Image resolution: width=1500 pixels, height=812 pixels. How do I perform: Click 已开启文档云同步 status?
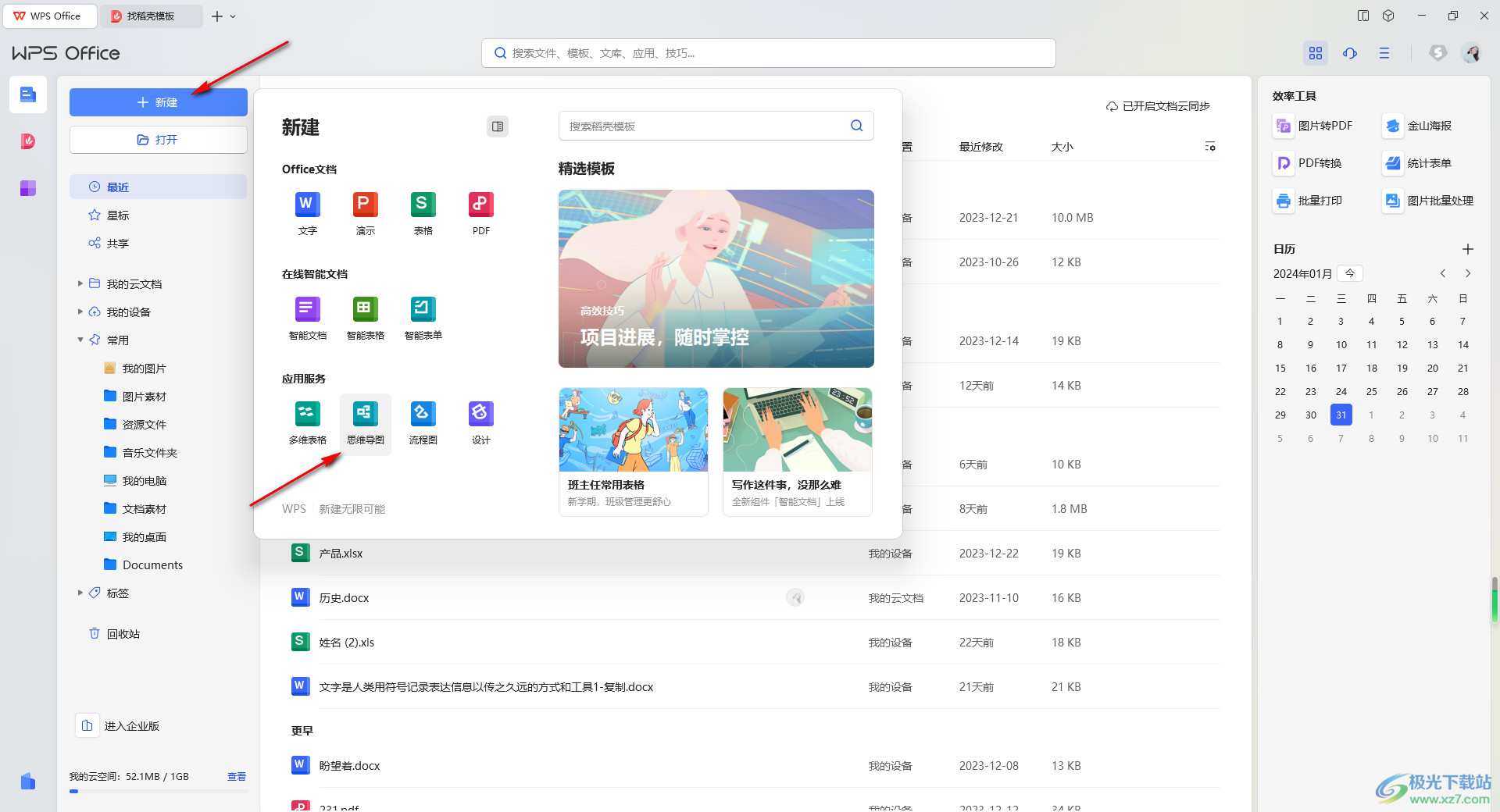click(x=1158, y=106)
